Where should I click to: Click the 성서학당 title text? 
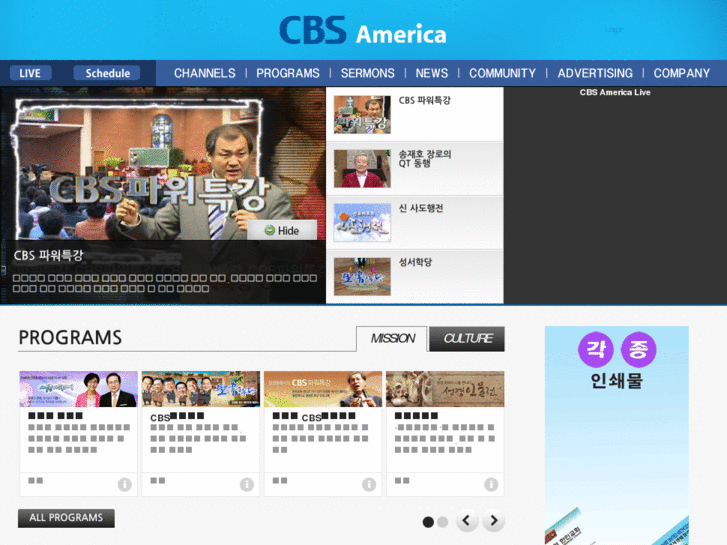415,262
